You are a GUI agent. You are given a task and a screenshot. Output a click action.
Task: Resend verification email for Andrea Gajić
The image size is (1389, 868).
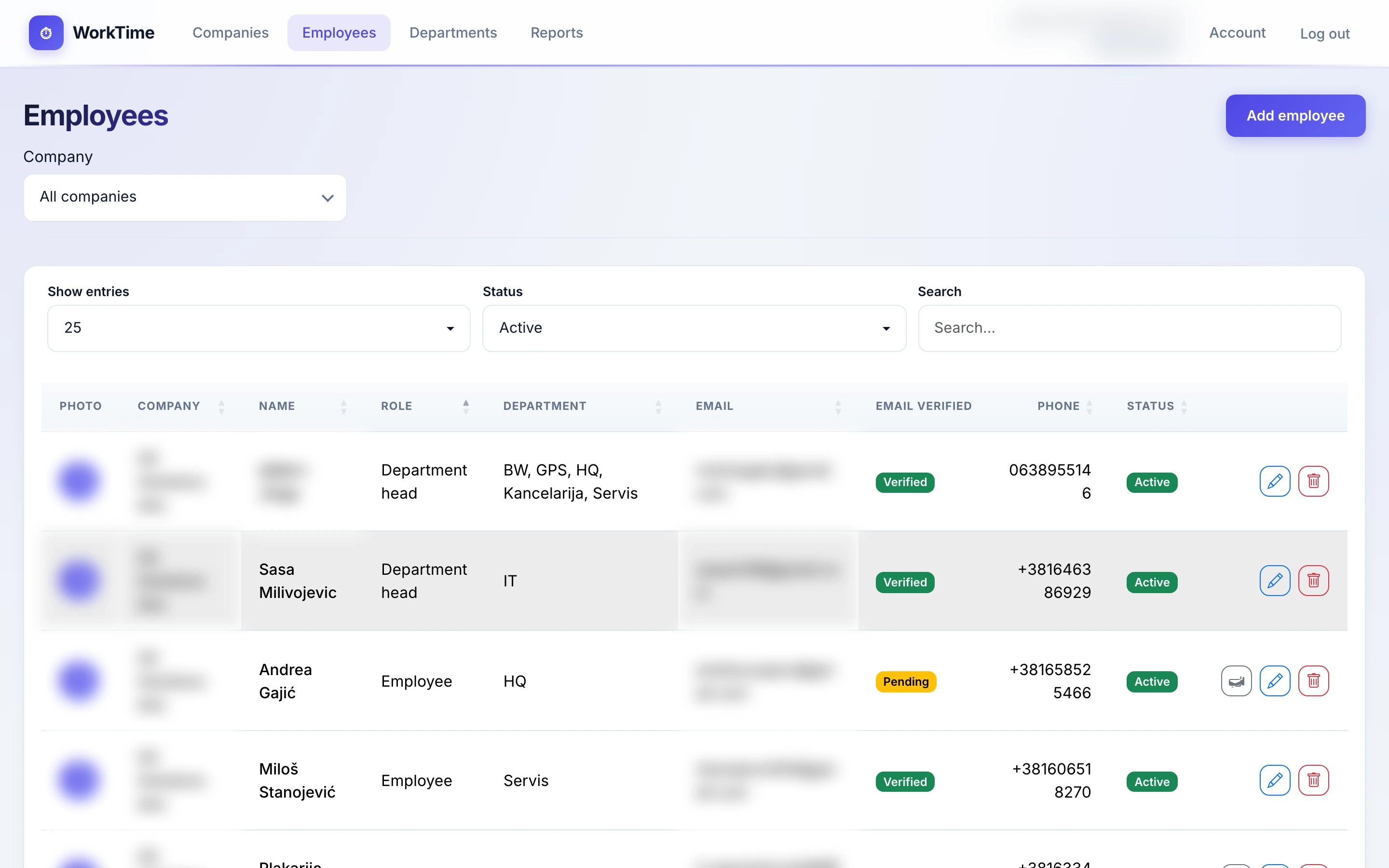[1236, 681]
